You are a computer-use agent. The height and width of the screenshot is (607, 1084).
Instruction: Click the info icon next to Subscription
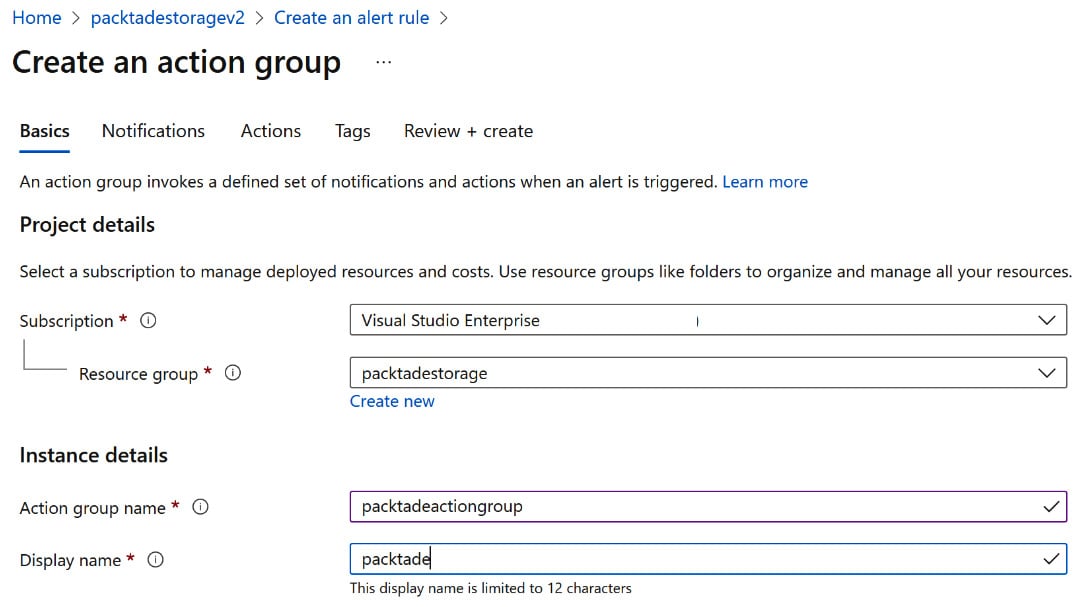(x=148, y=321)
